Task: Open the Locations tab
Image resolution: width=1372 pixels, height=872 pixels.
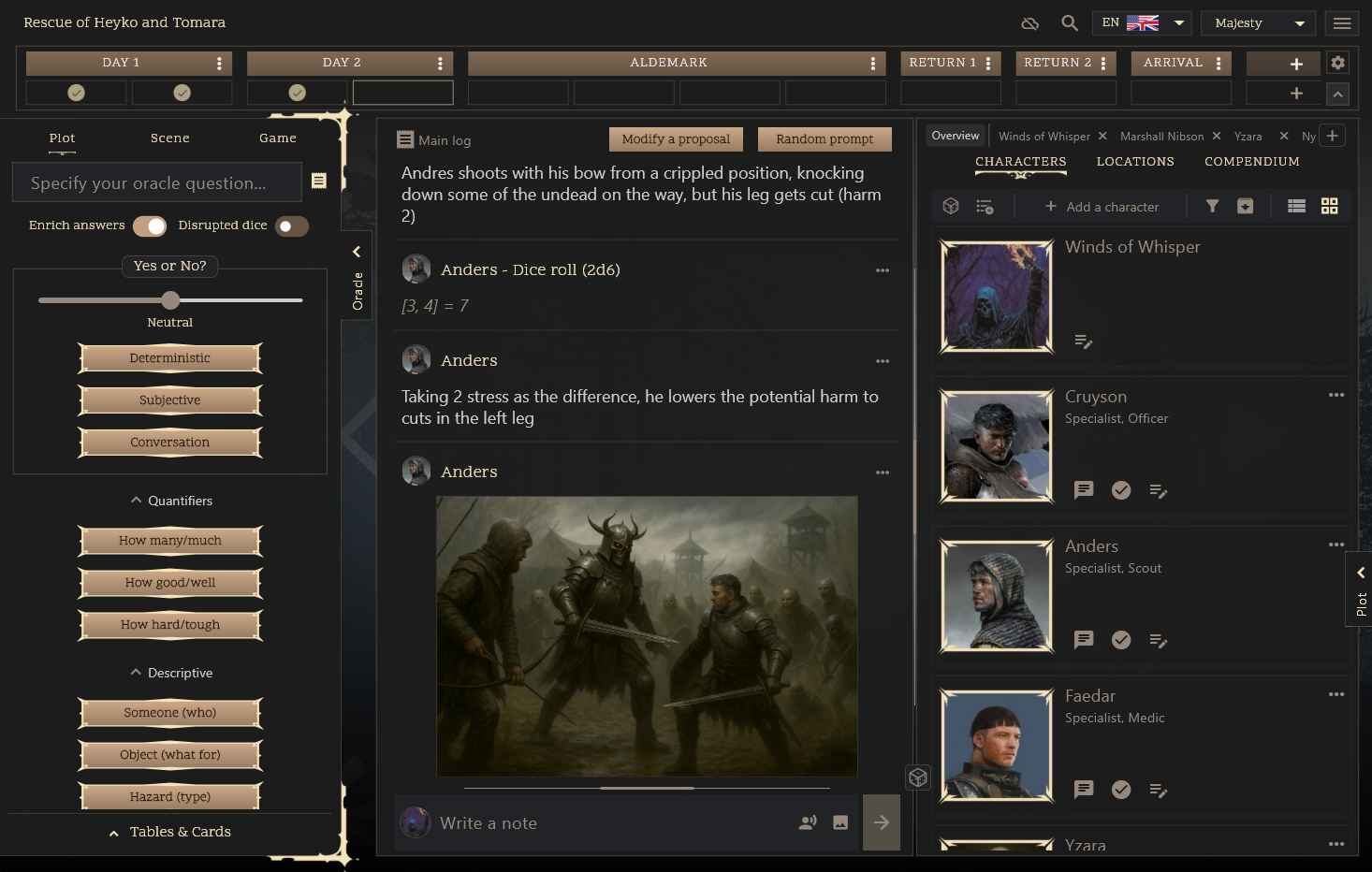Action: click(1134, 162)
